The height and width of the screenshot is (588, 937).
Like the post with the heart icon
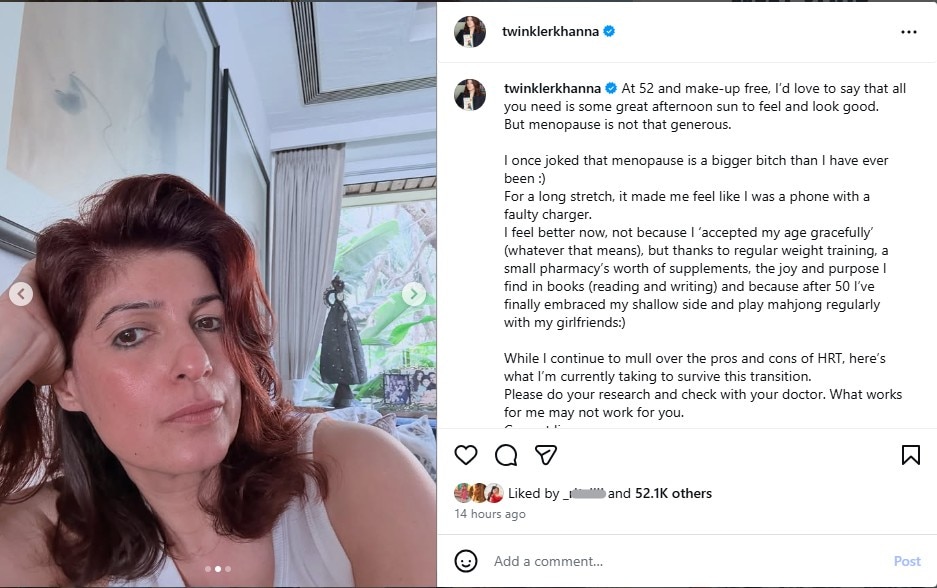click(465, 455)
